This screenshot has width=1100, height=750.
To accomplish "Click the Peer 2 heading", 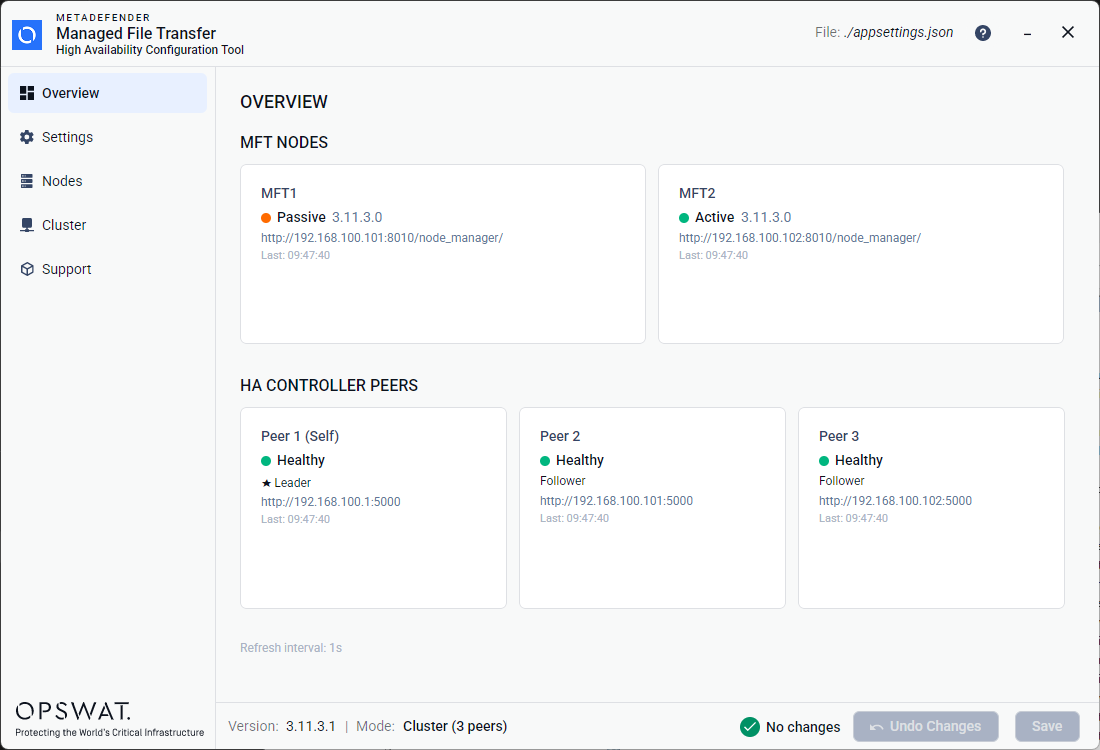I will 560,436.
